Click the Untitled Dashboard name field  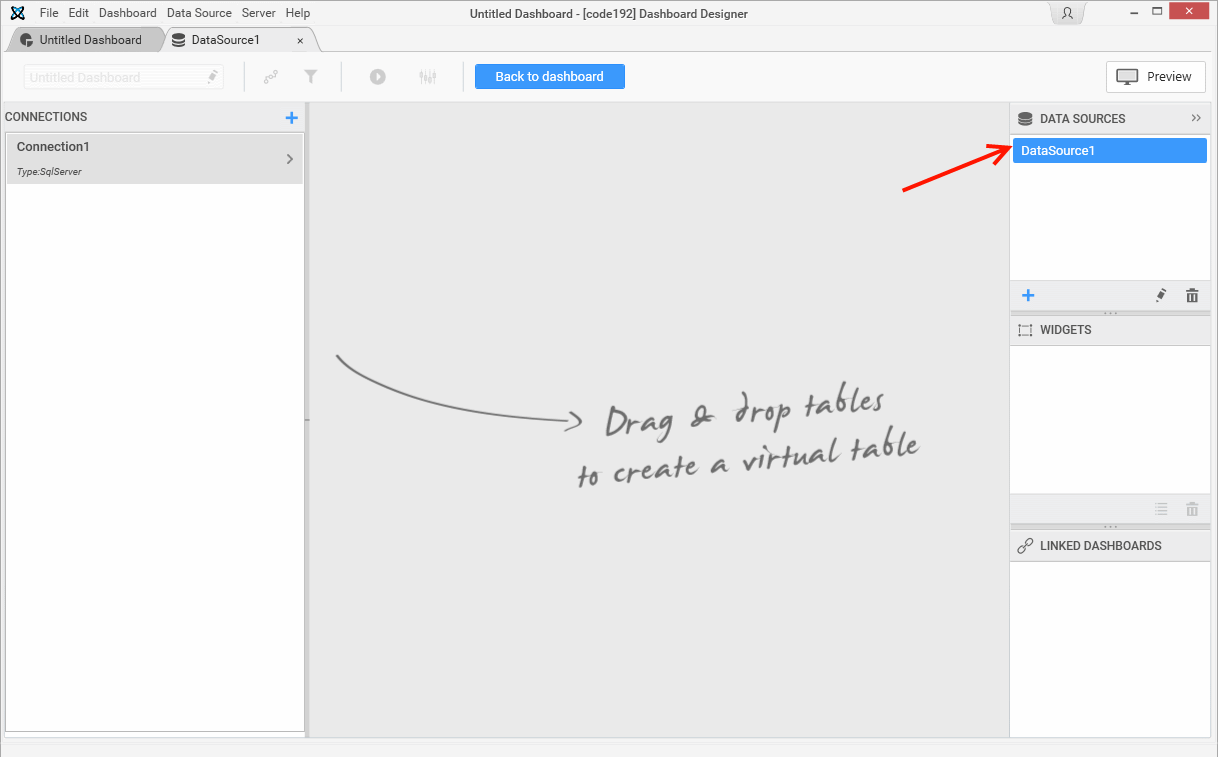pos(123,77)
